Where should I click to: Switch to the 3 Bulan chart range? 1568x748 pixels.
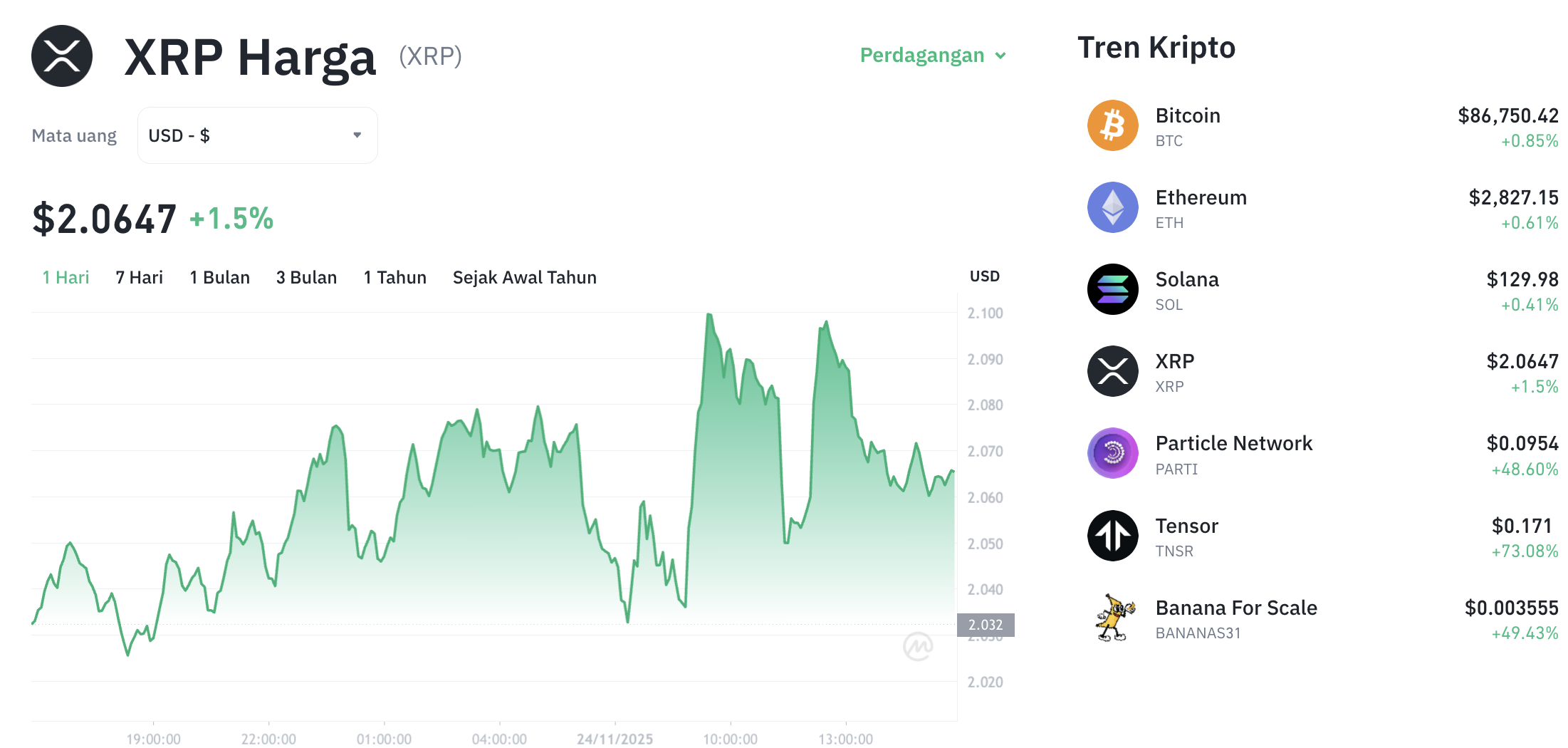click(x=306, y=277)
